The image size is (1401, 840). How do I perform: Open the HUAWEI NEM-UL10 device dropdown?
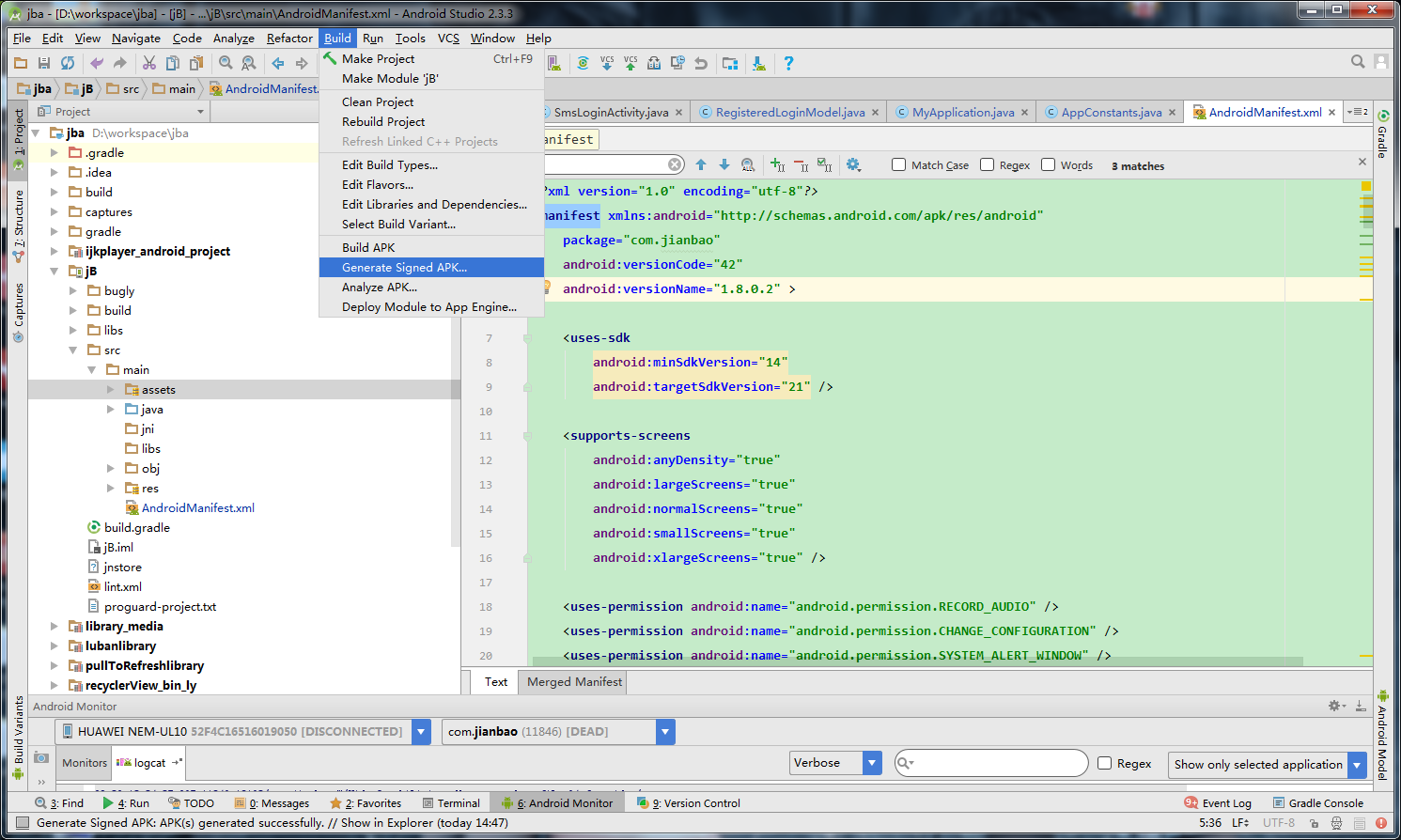point(422,731)
